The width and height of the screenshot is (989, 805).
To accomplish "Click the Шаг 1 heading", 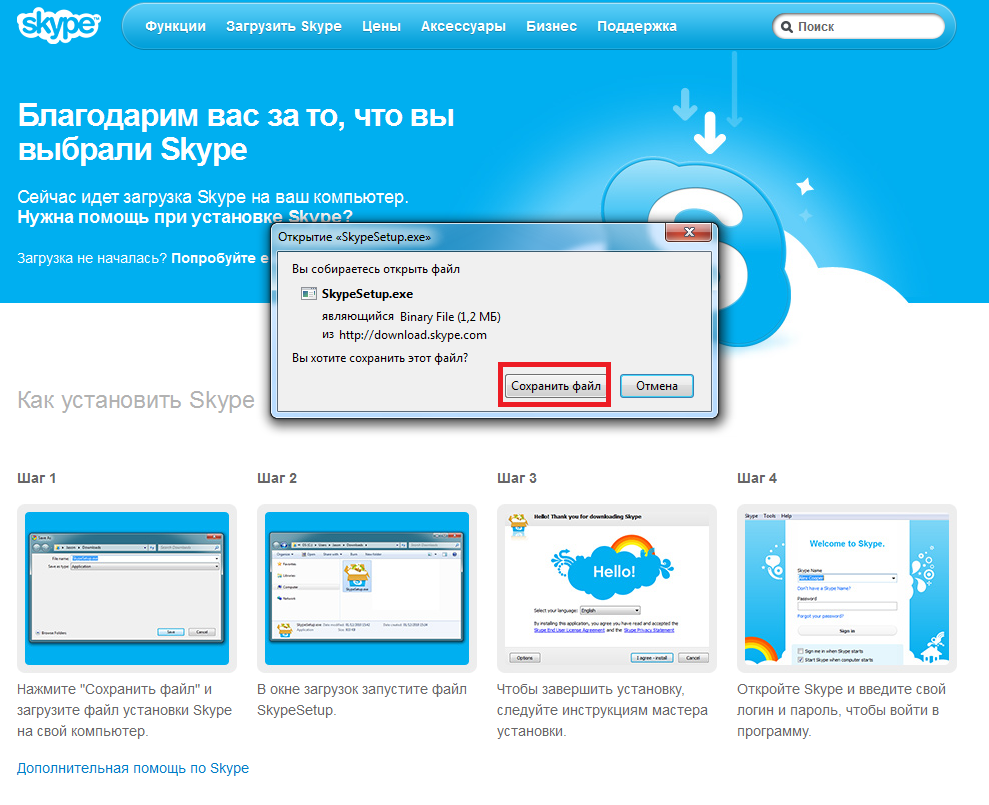I will point(37,478).
